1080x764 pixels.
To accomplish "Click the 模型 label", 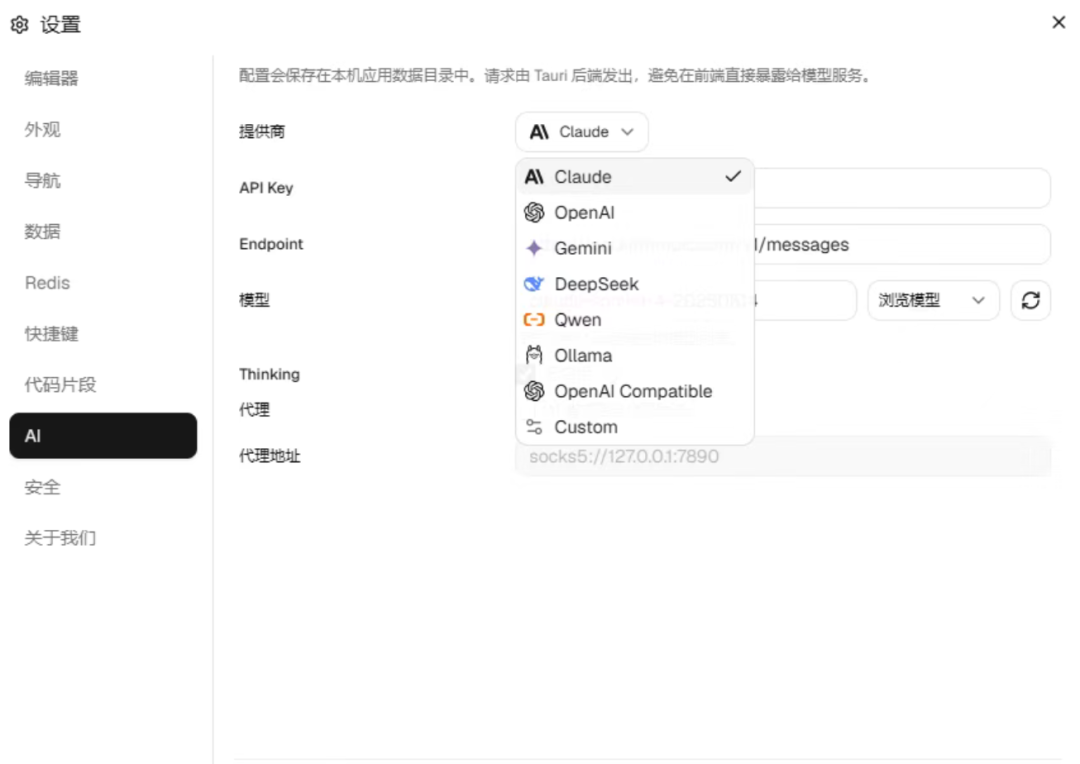I will point(254,300).
